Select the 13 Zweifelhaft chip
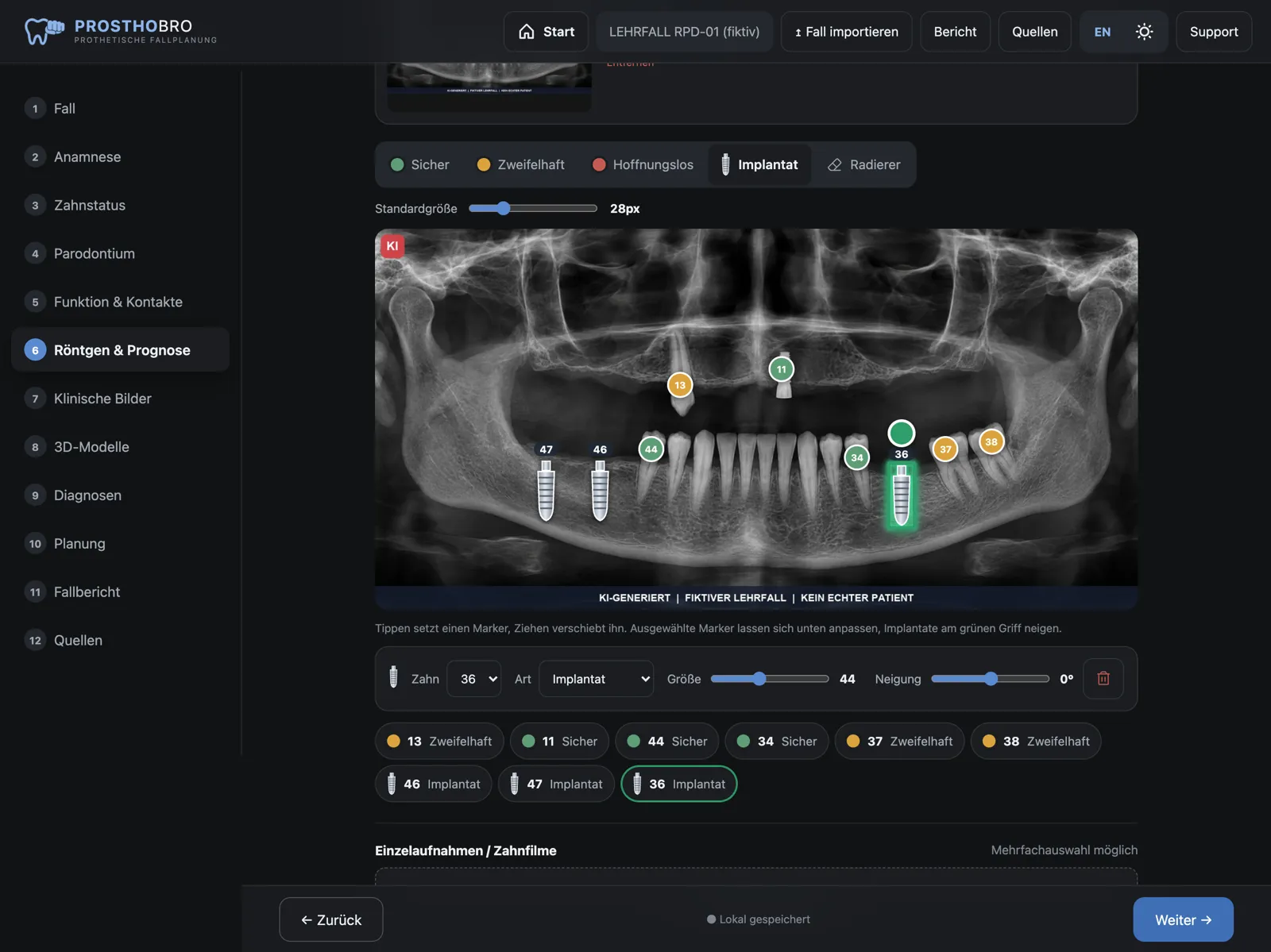The height and width of the screenshot is (952, 1271). coord(439,741)
